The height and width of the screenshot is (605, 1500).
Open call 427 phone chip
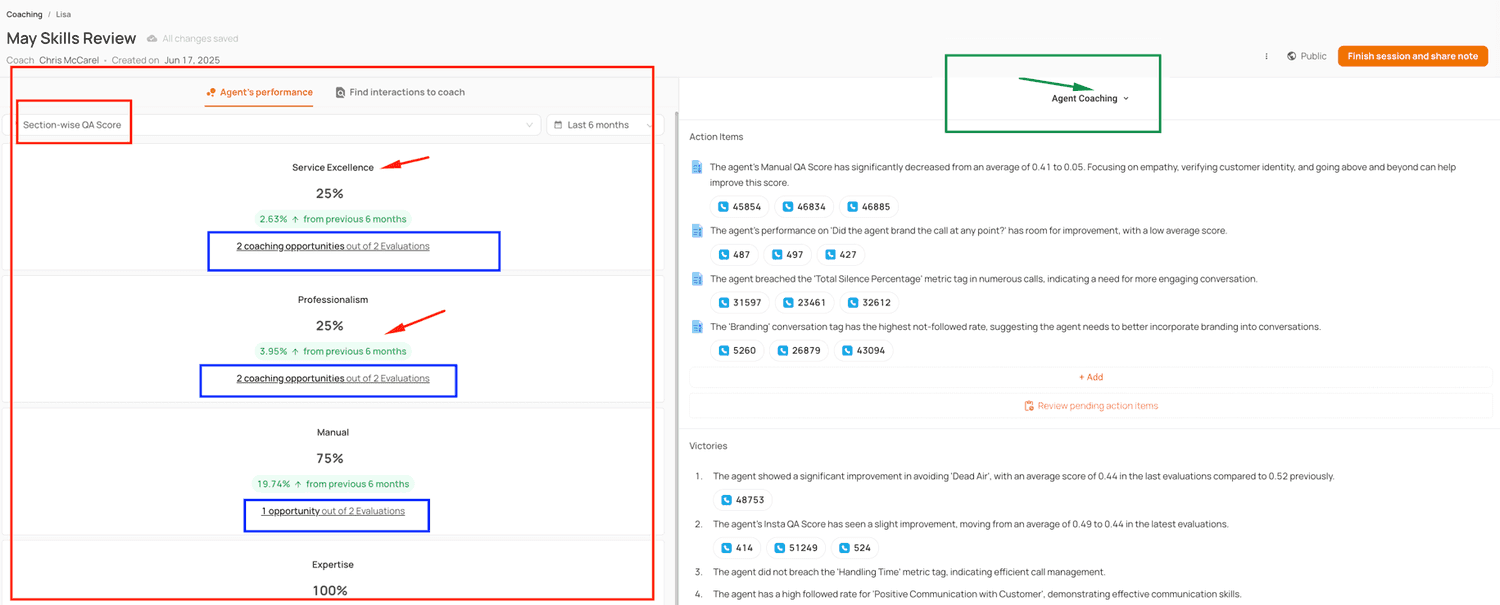839,254
